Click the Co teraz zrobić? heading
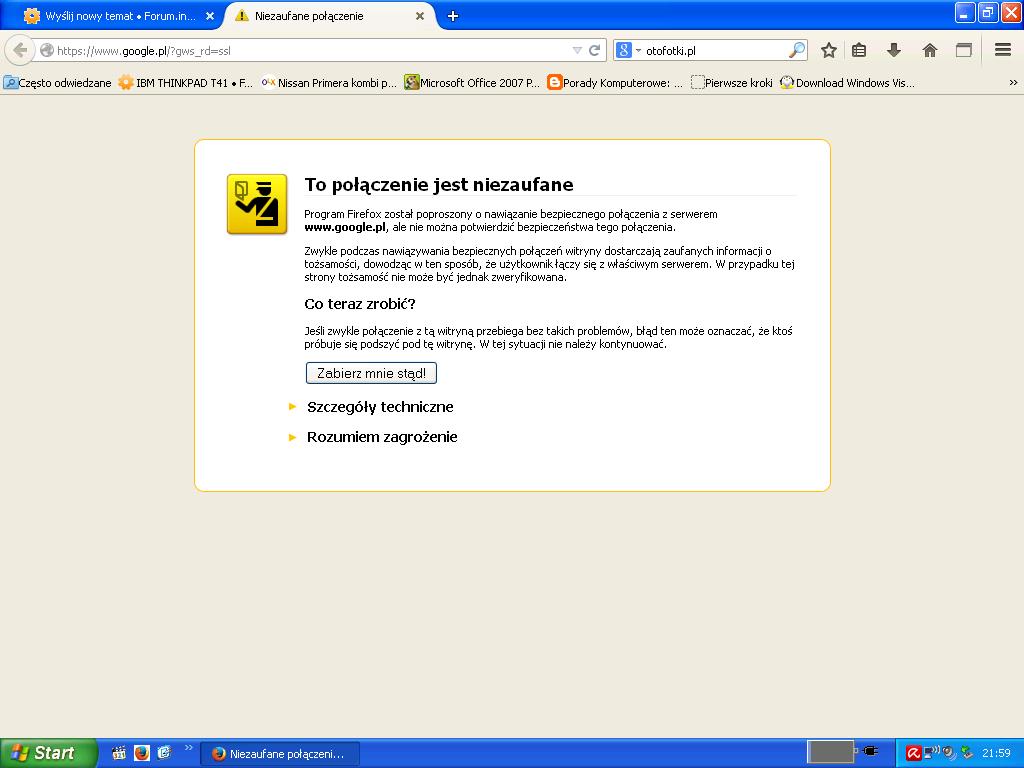This screenshot has height=768, width=1024. 360,304
